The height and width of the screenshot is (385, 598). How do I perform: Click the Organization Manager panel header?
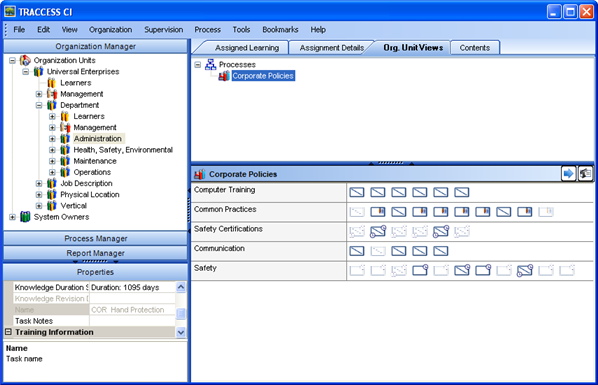tap(95, 46)
